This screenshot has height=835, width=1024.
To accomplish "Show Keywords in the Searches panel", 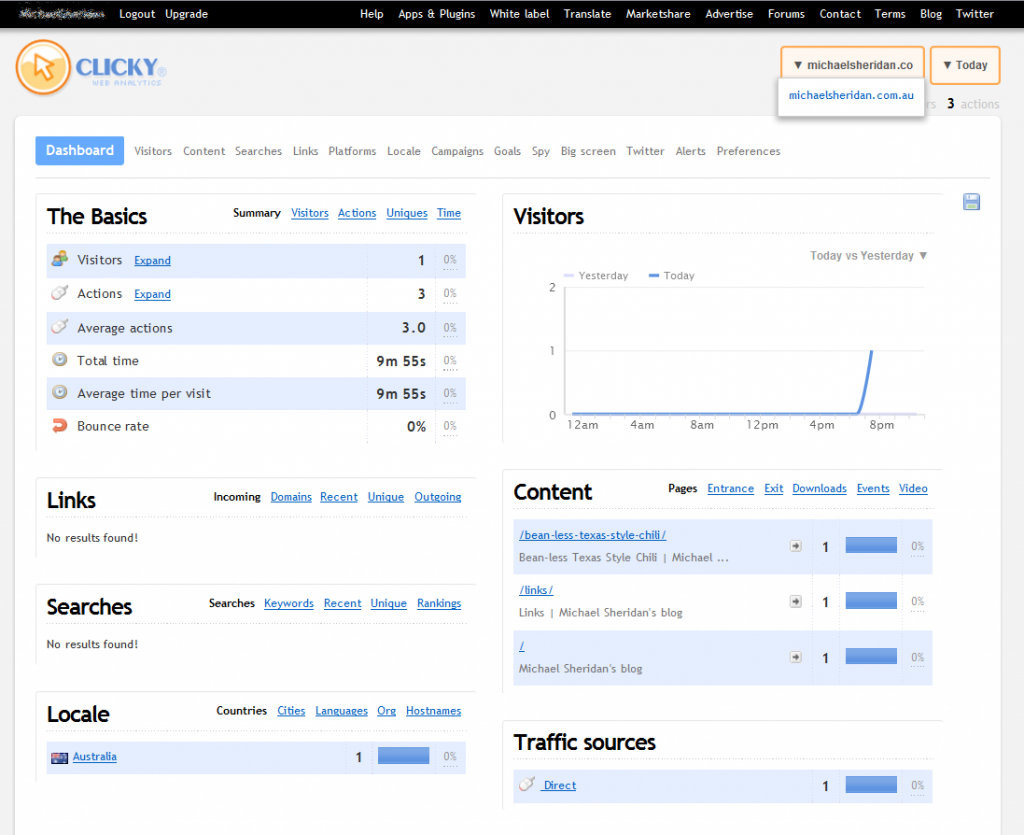I will pyautogui.click(x=289, y=604).
